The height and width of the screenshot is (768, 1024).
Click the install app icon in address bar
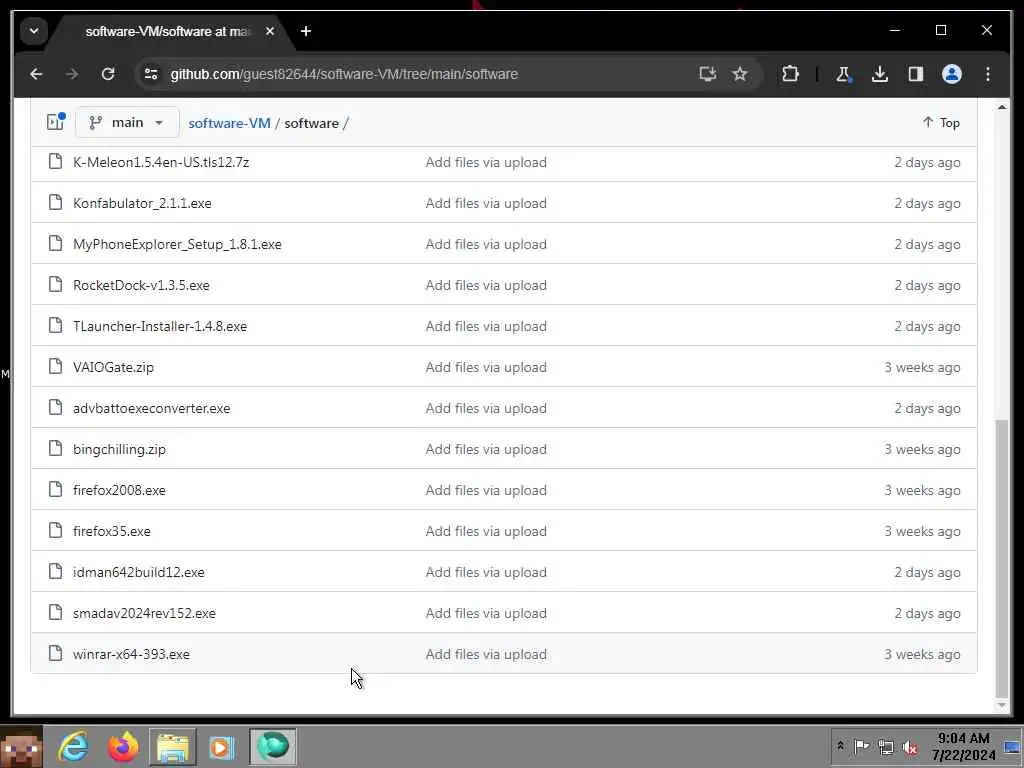pos(707,74)
